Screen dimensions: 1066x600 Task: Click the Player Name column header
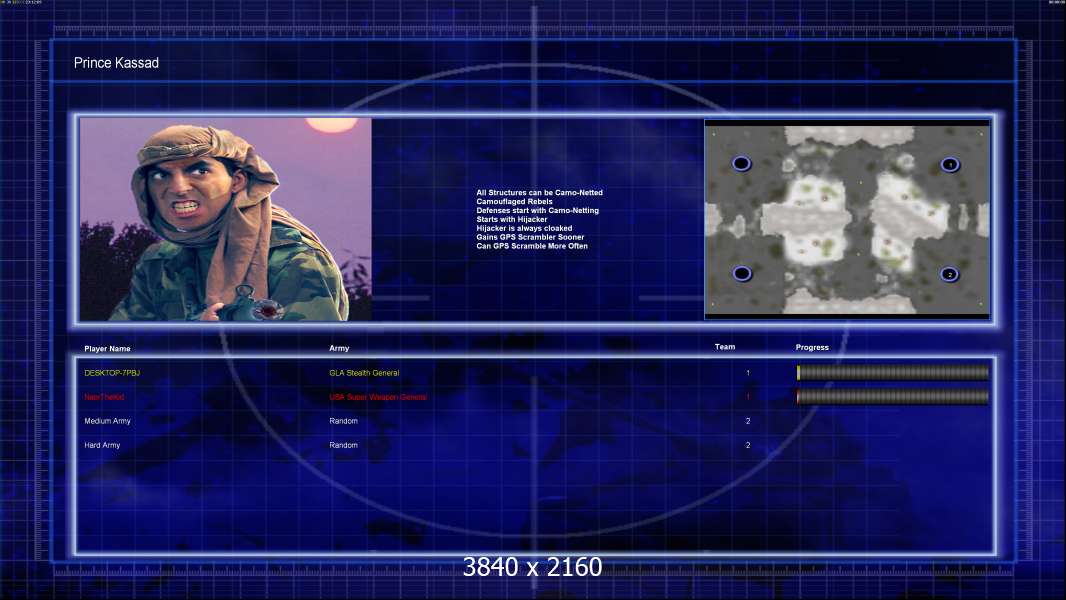coord(107,349)
